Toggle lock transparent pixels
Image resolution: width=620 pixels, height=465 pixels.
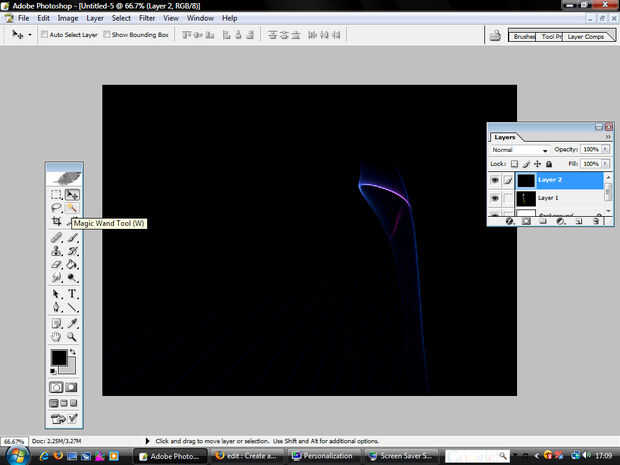coord(514,164)
